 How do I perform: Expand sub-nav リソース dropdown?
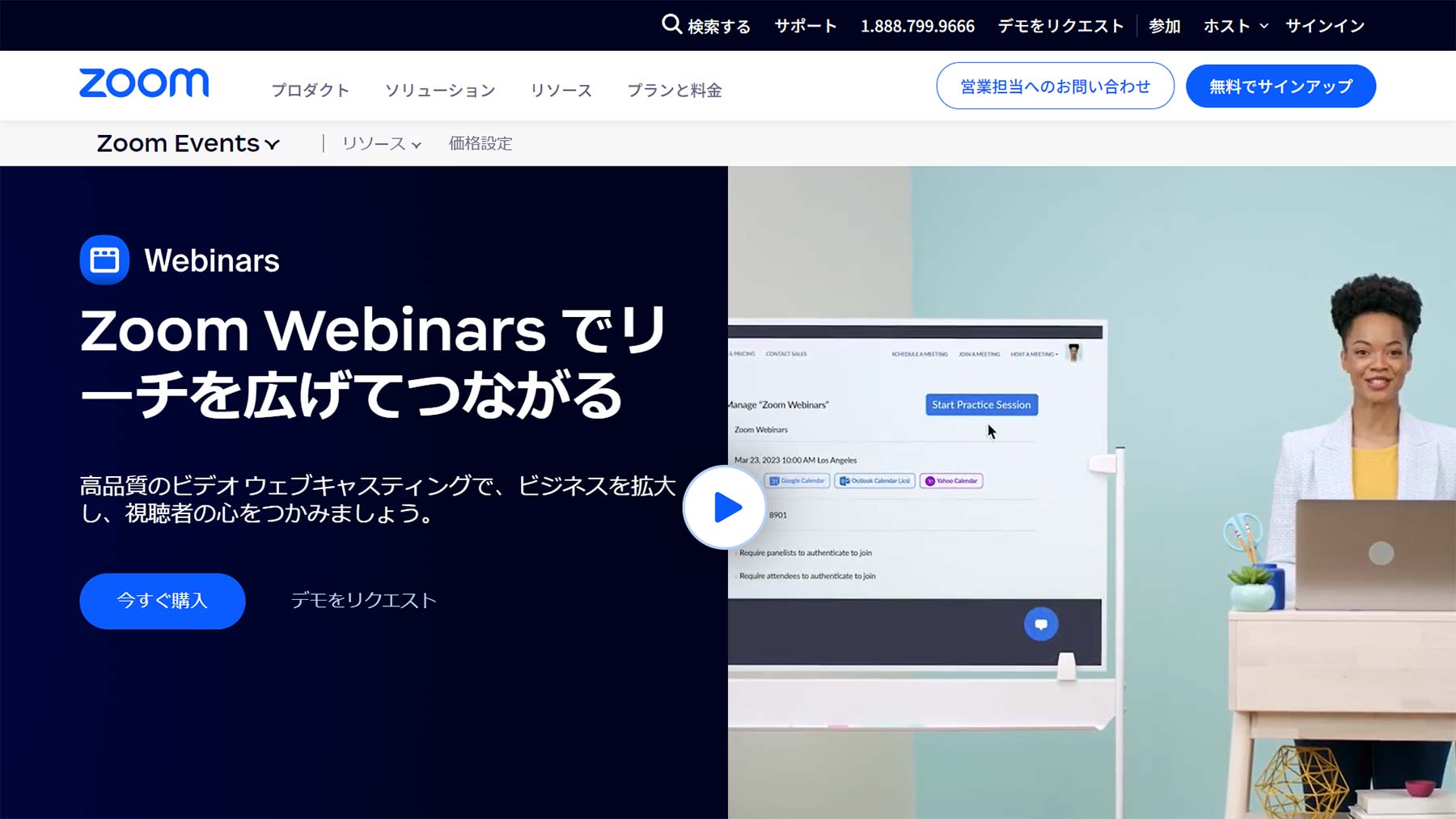pyautogui.click(x=382, y=143)
